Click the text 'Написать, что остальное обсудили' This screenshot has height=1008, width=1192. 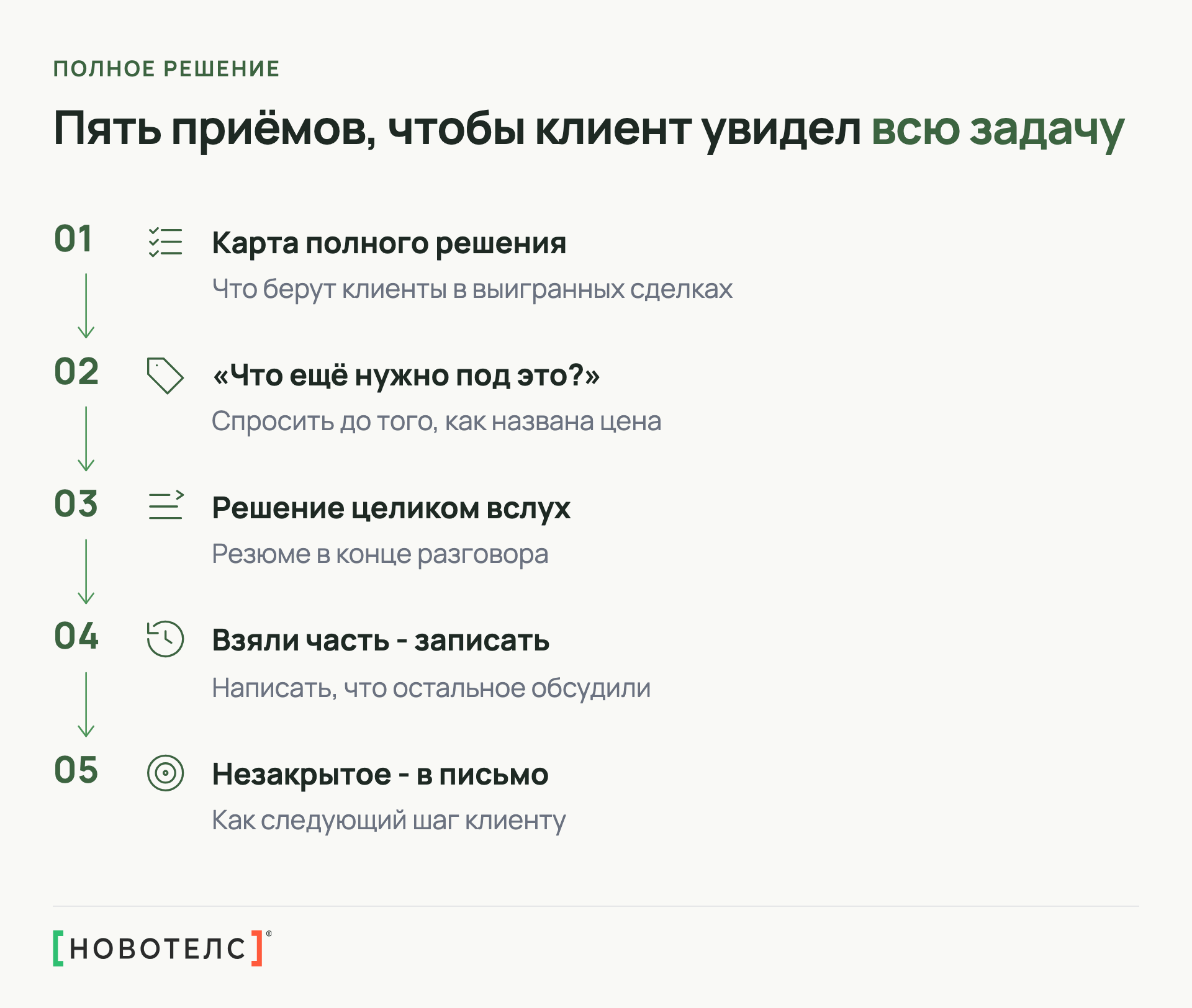pyautogui.click(x=431, y=688)
